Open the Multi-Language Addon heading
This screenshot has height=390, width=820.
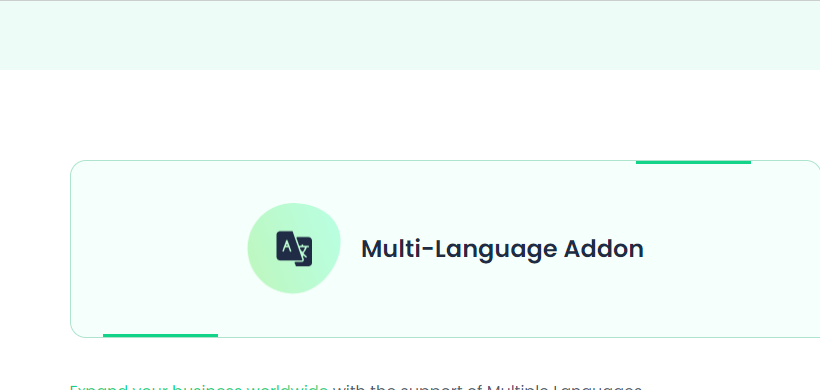(502, 249)
